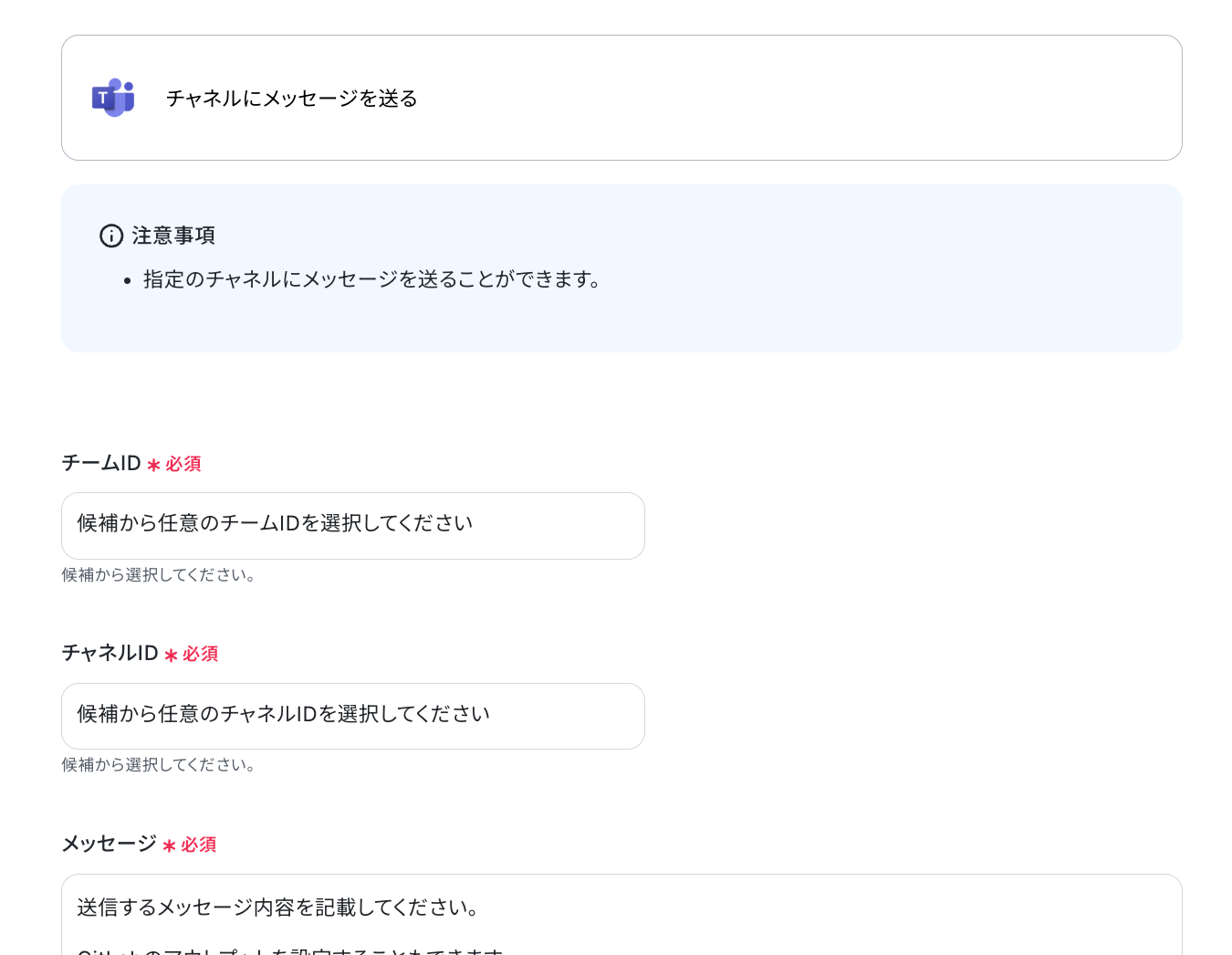Click the Microsoft Teams logo icon

113,98
